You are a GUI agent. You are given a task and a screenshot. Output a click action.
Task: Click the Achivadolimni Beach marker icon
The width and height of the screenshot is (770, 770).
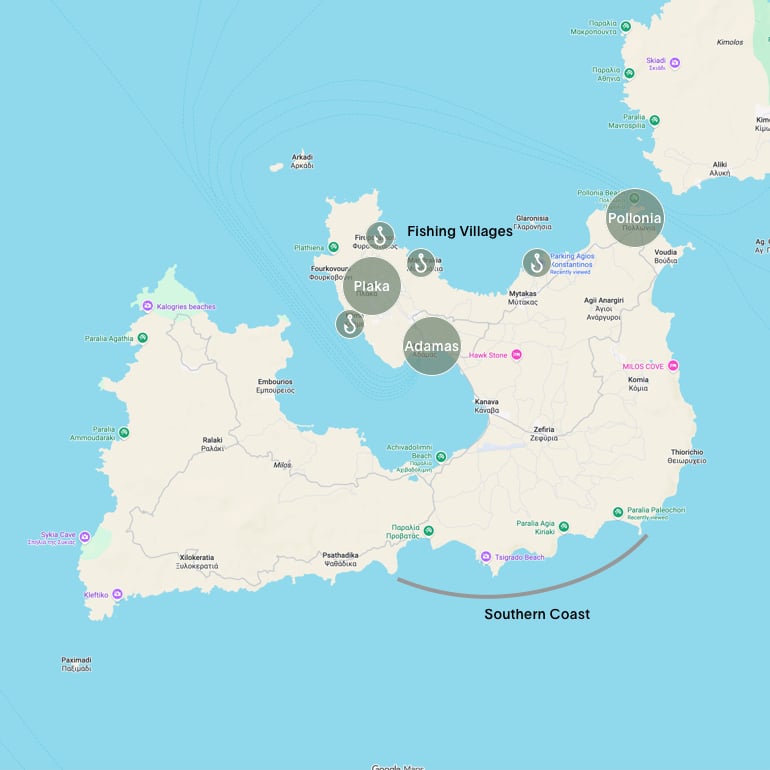pyautogui.click(x=441, y=457)
